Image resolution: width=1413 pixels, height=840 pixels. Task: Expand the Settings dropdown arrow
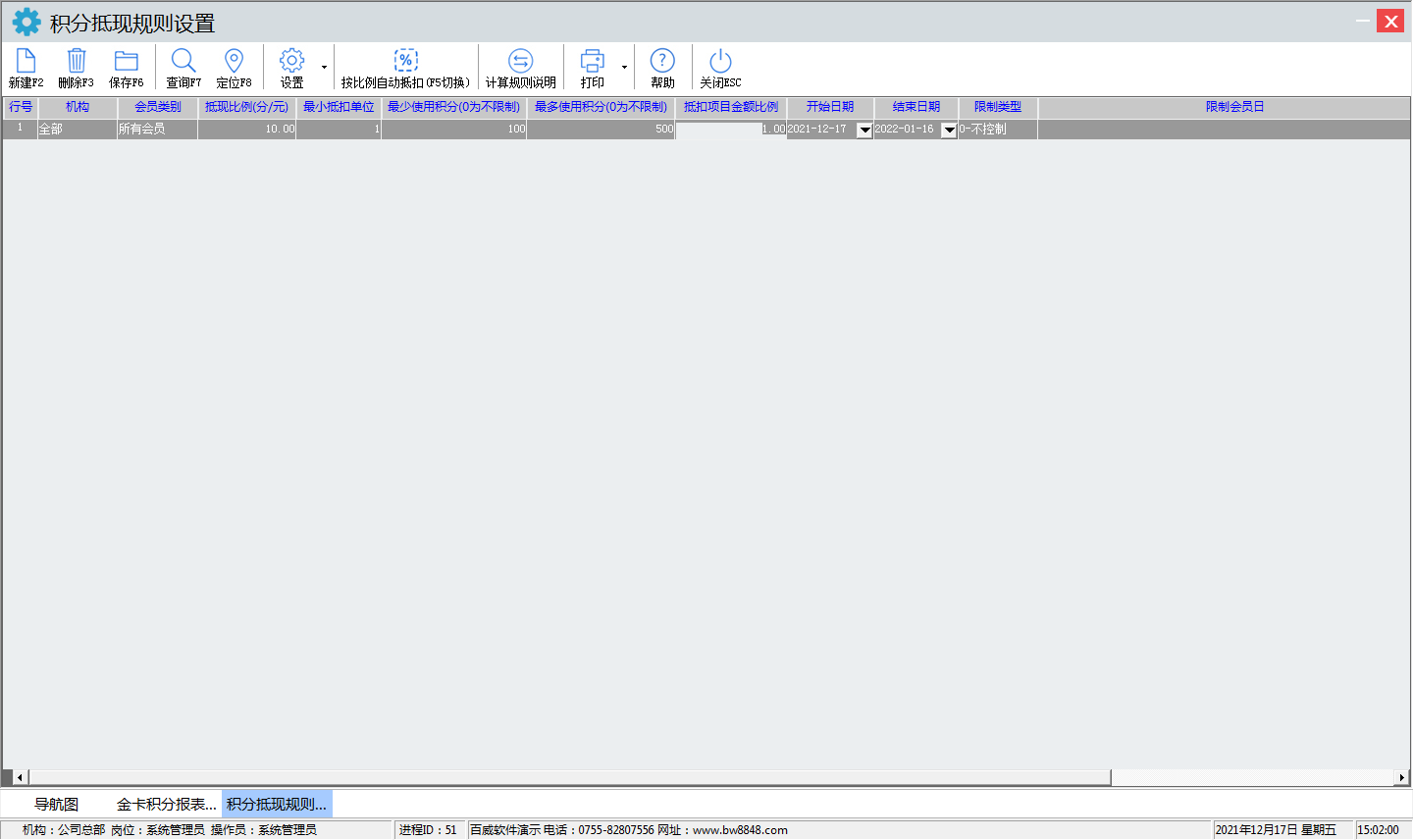[324, 68]
